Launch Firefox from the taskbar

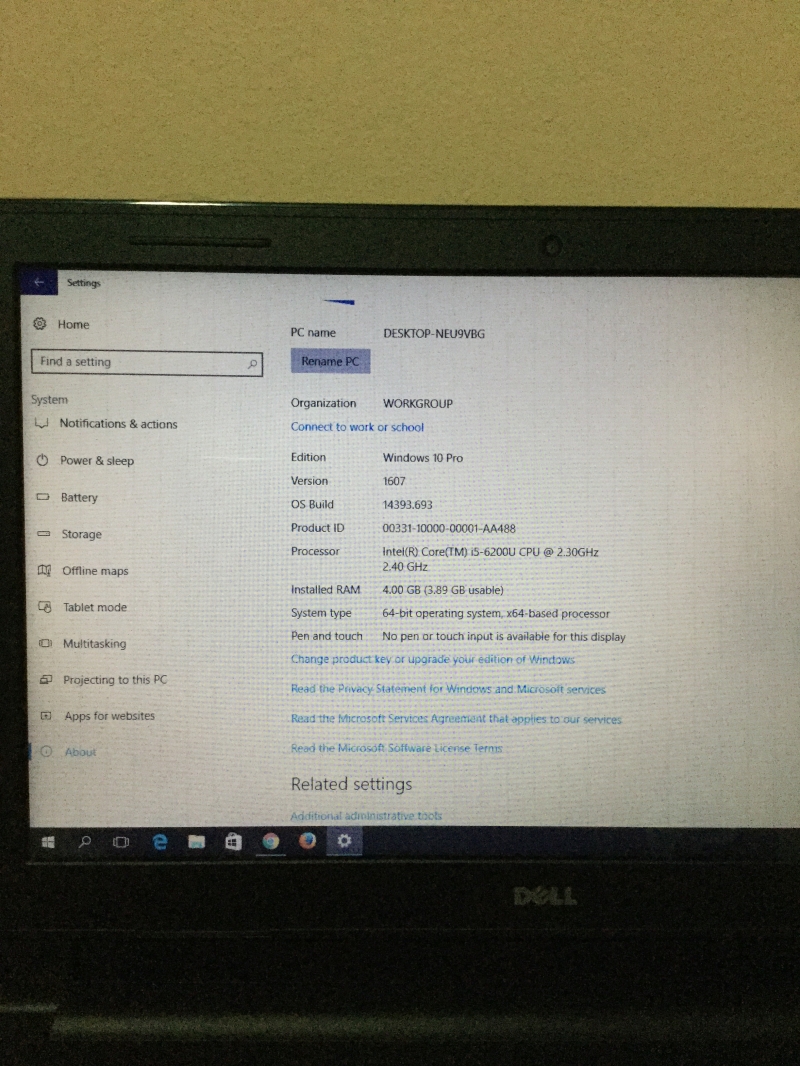[307, 841]
